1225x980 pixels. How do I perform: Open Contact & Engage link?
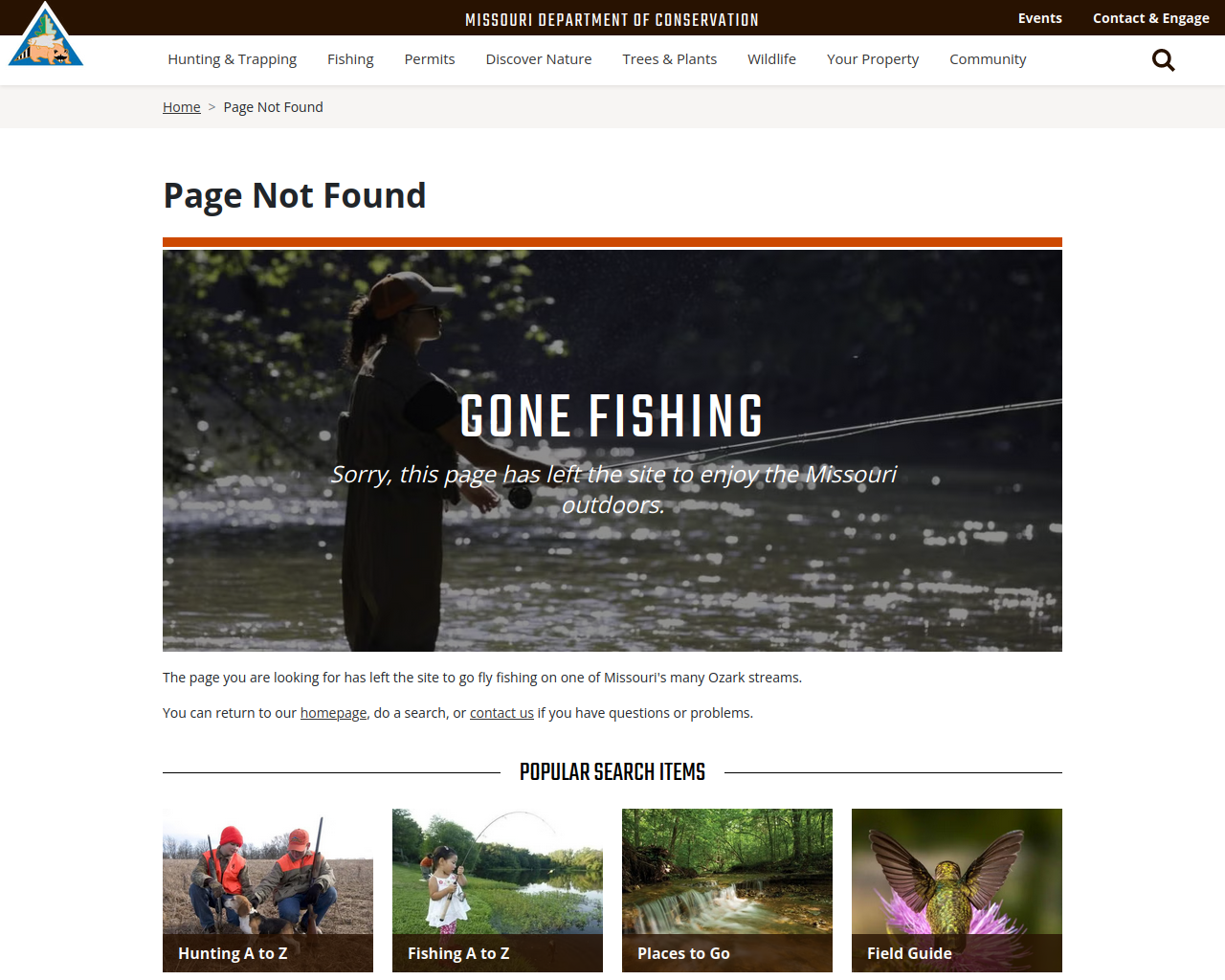[1151, 18]
